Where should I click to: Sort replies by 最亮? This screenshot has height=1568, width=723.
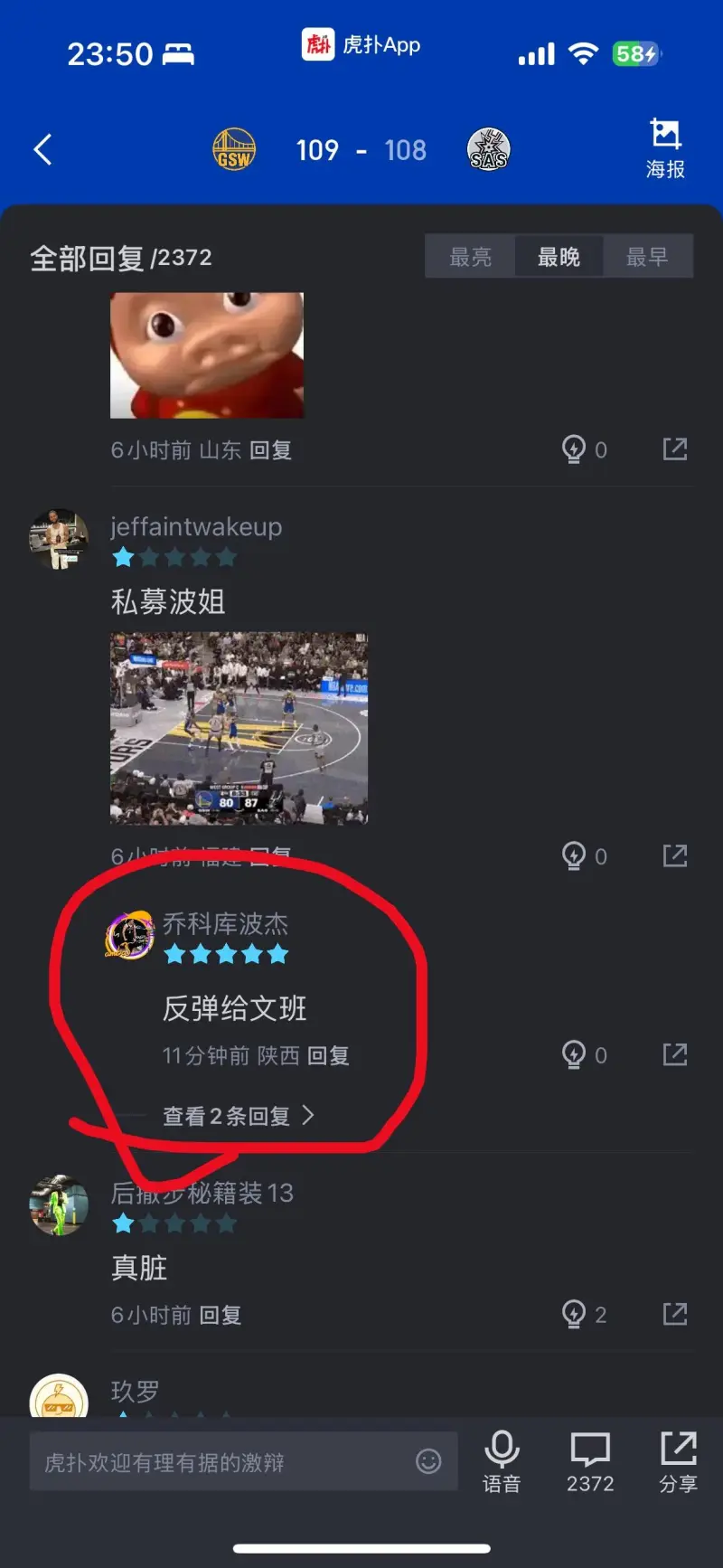(x=471, y=257)
